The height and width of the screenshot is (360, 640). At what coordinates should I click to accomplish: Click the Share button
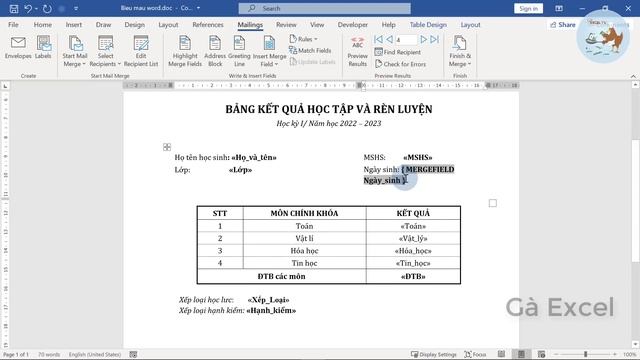tap(562, 25)
